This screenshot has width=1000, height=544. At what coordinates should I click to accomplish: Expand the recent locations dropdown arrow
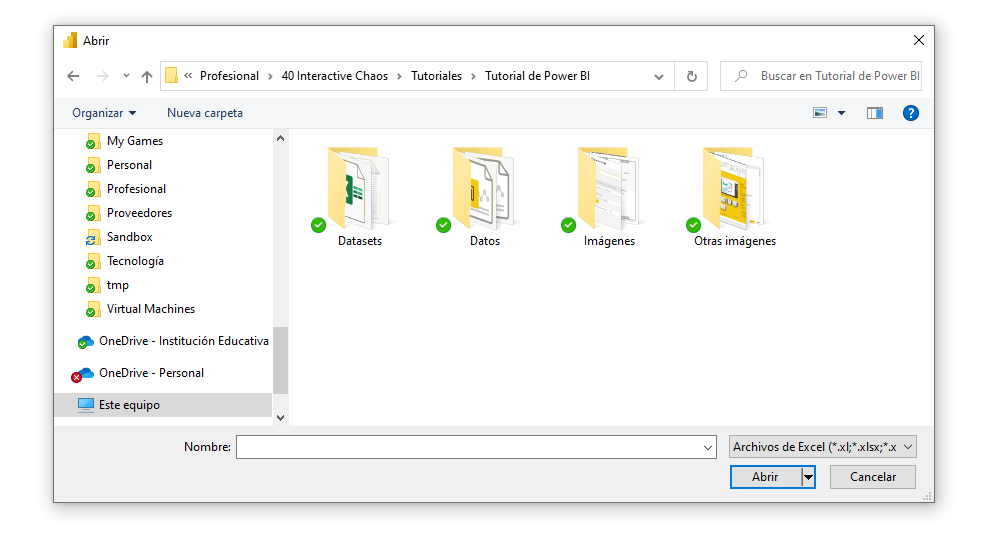tap(126, 76)
